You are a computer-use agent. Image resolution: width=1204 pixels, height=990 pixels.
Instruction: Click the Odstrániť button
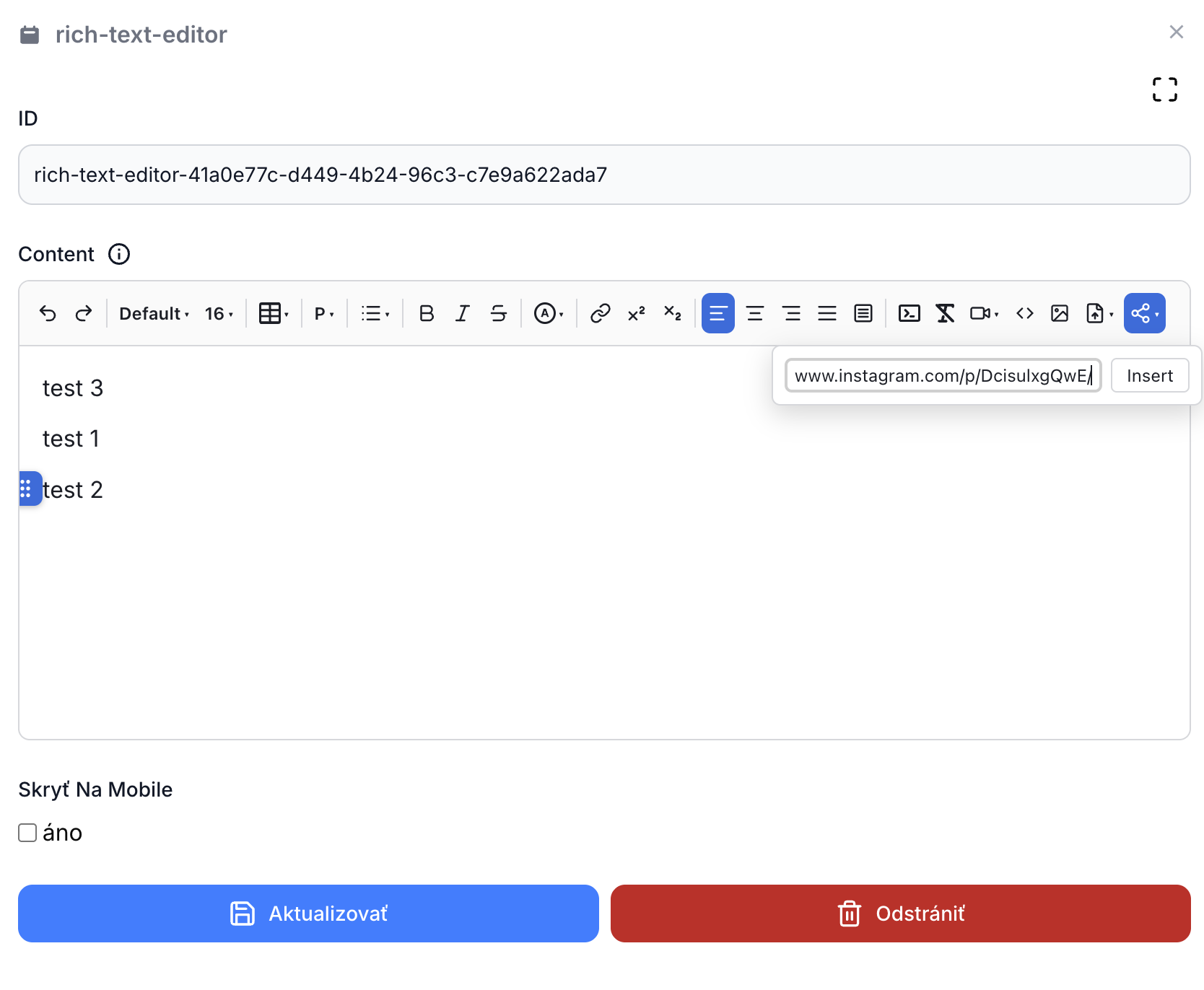tap(900, 914)
